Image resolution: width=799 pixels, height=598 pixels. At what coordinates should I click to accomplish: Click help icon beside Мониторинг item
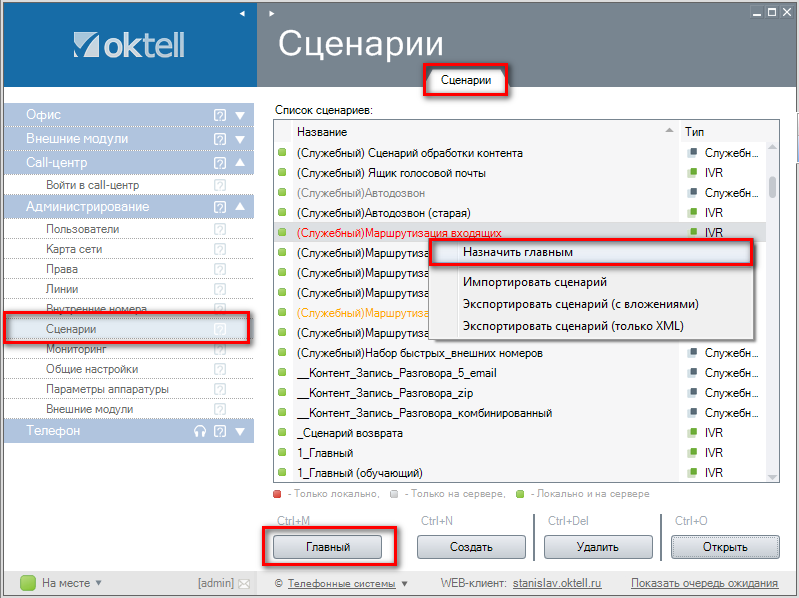pyautogui.click(x=220, y=349)
